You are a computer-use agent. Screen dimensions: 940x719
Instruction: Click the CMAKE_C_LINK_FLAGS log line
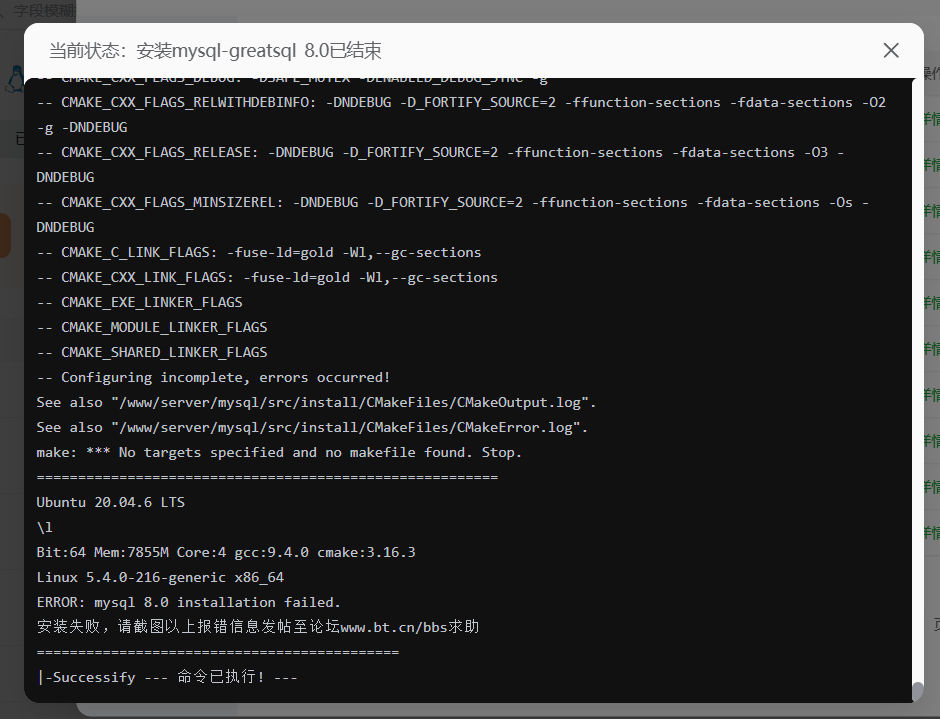click(258, 252)
